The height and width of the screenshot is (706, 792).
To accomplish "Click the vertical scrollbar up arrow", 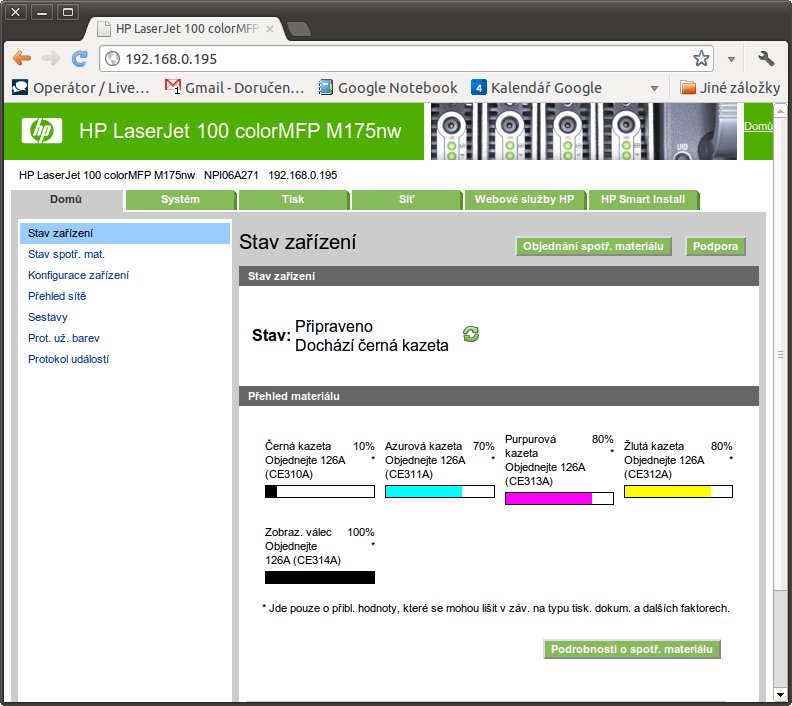I will pos(780,110).
